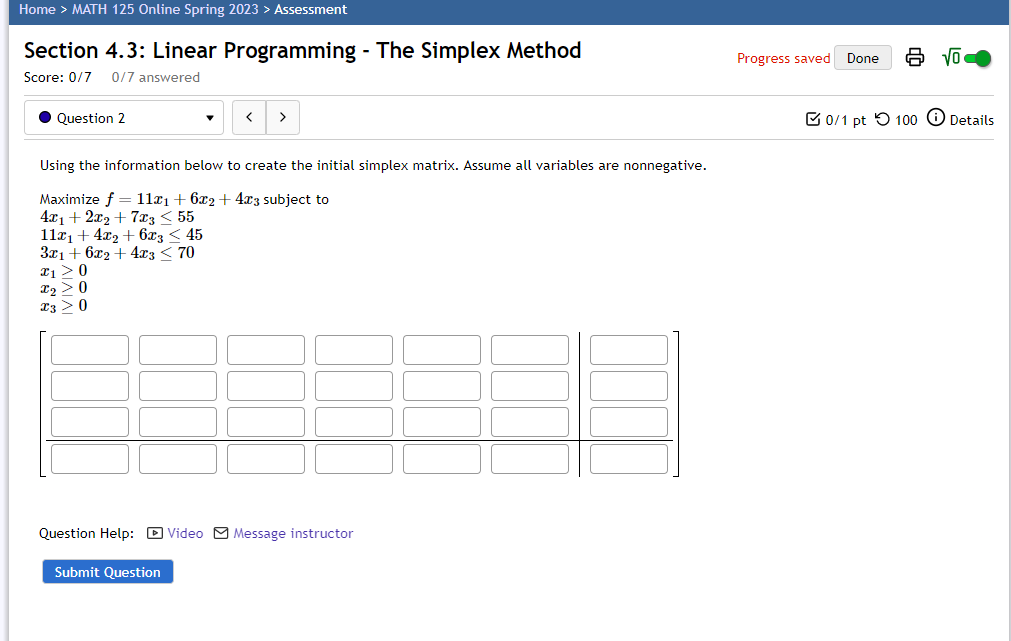Click the Done button near Progress saved
The height and width of the screenshot is (641, 1011).
pos(862,57)
